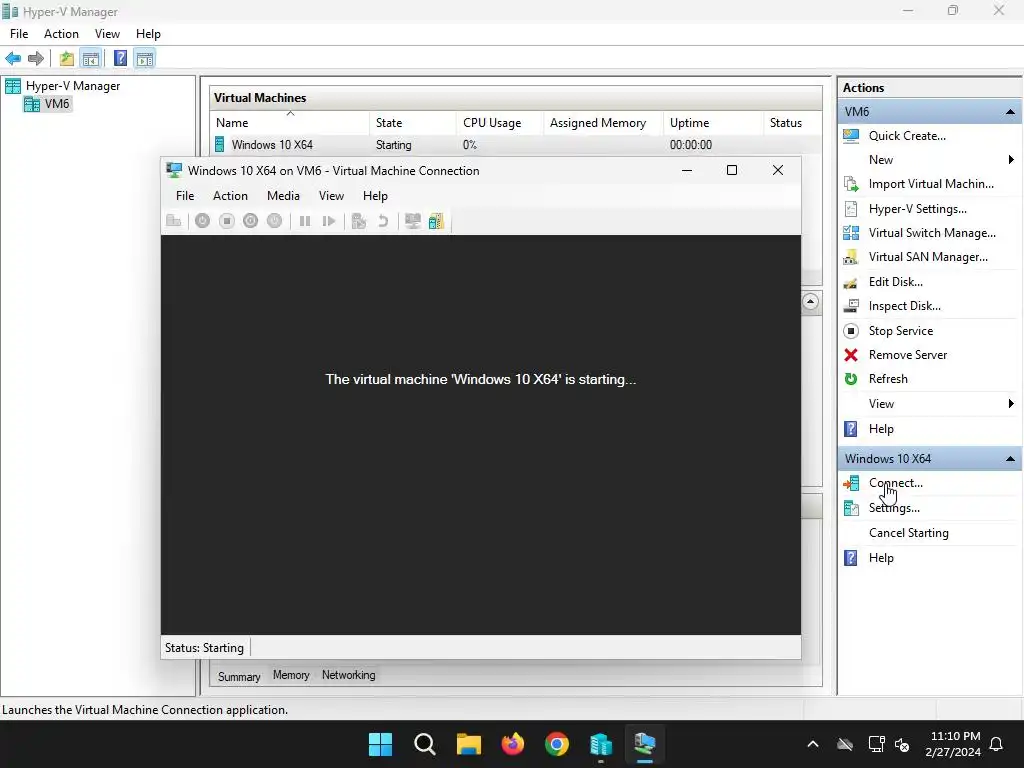
Task: Open the Help menu in Virtual Machine Connection
Action: [376, 196]
